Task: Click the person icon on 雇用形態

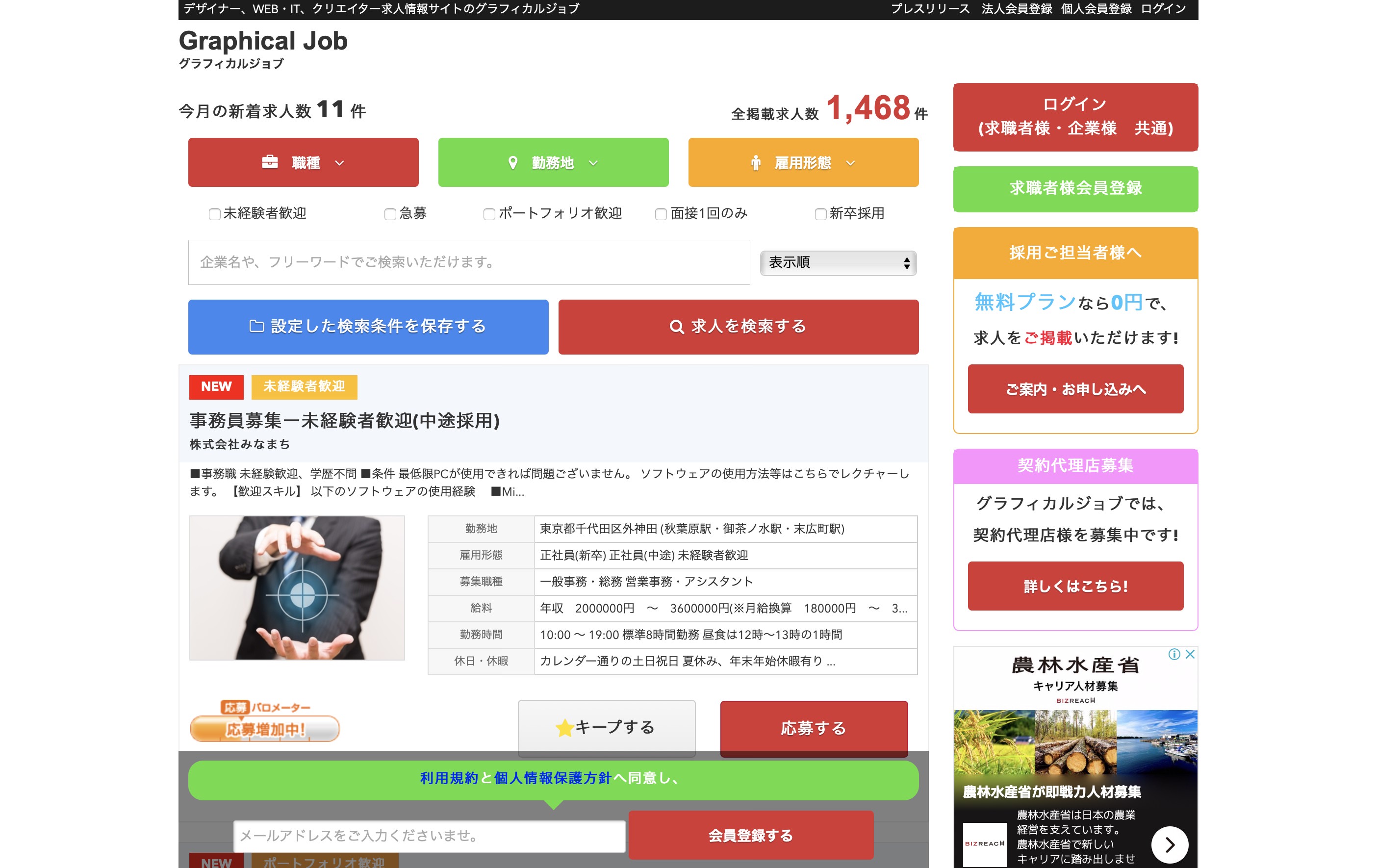Action: [x=755, y=163]
